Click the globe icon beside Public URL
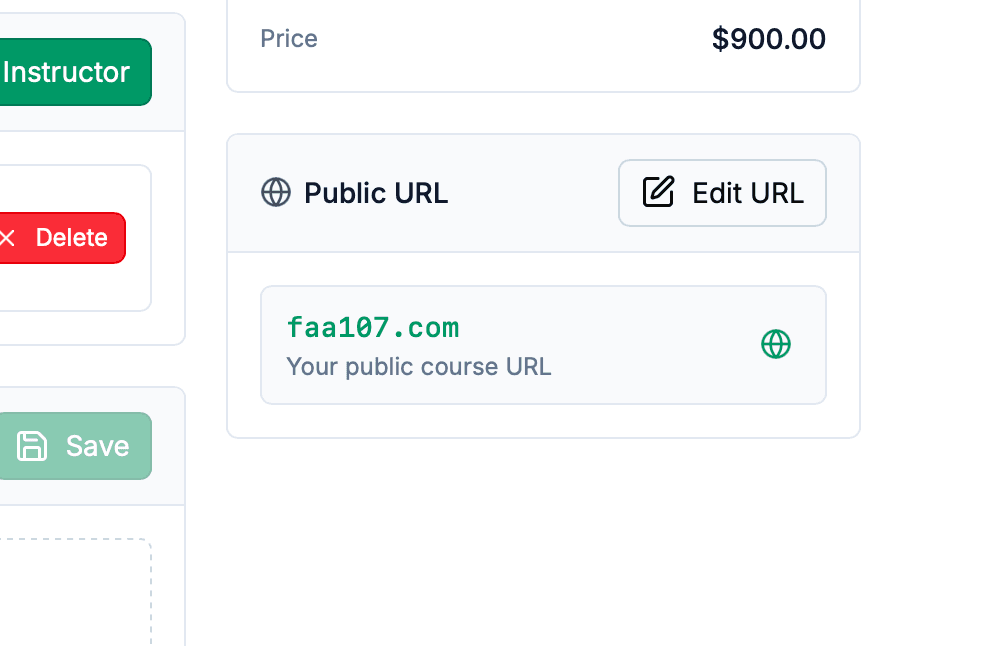 (x=277, y=193)
